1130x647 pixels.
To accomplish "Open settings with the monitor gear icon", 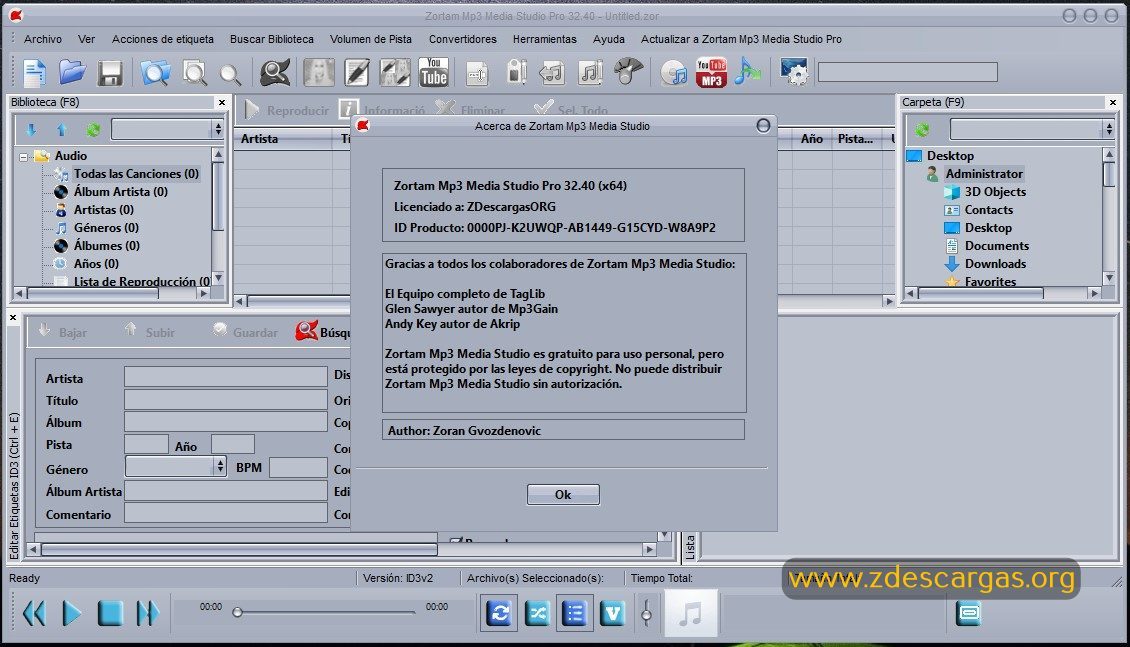I will tap(794, 72).
